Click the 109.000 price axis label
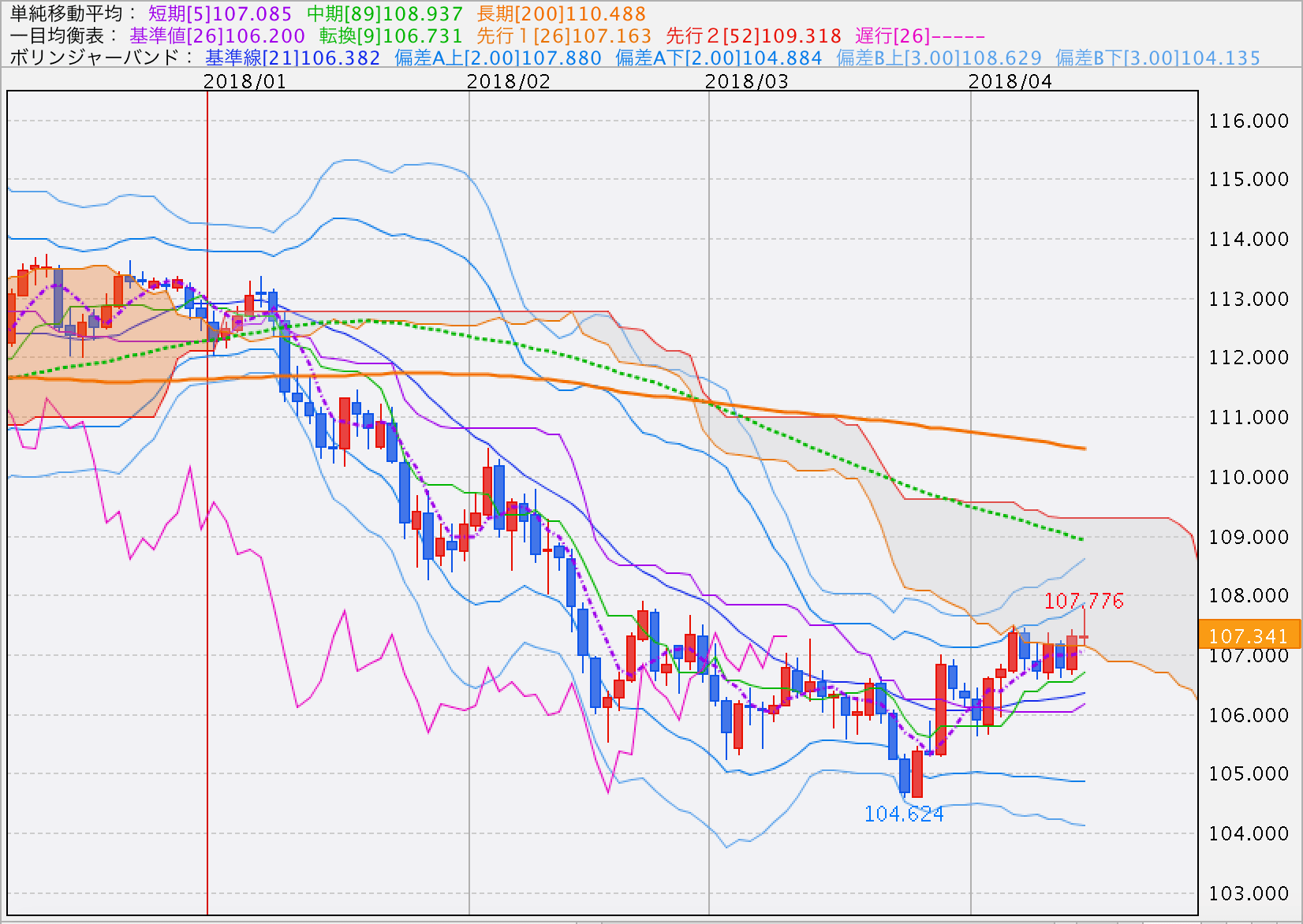The height and width of the screenshot is (924, 1303). [1249, 537]
